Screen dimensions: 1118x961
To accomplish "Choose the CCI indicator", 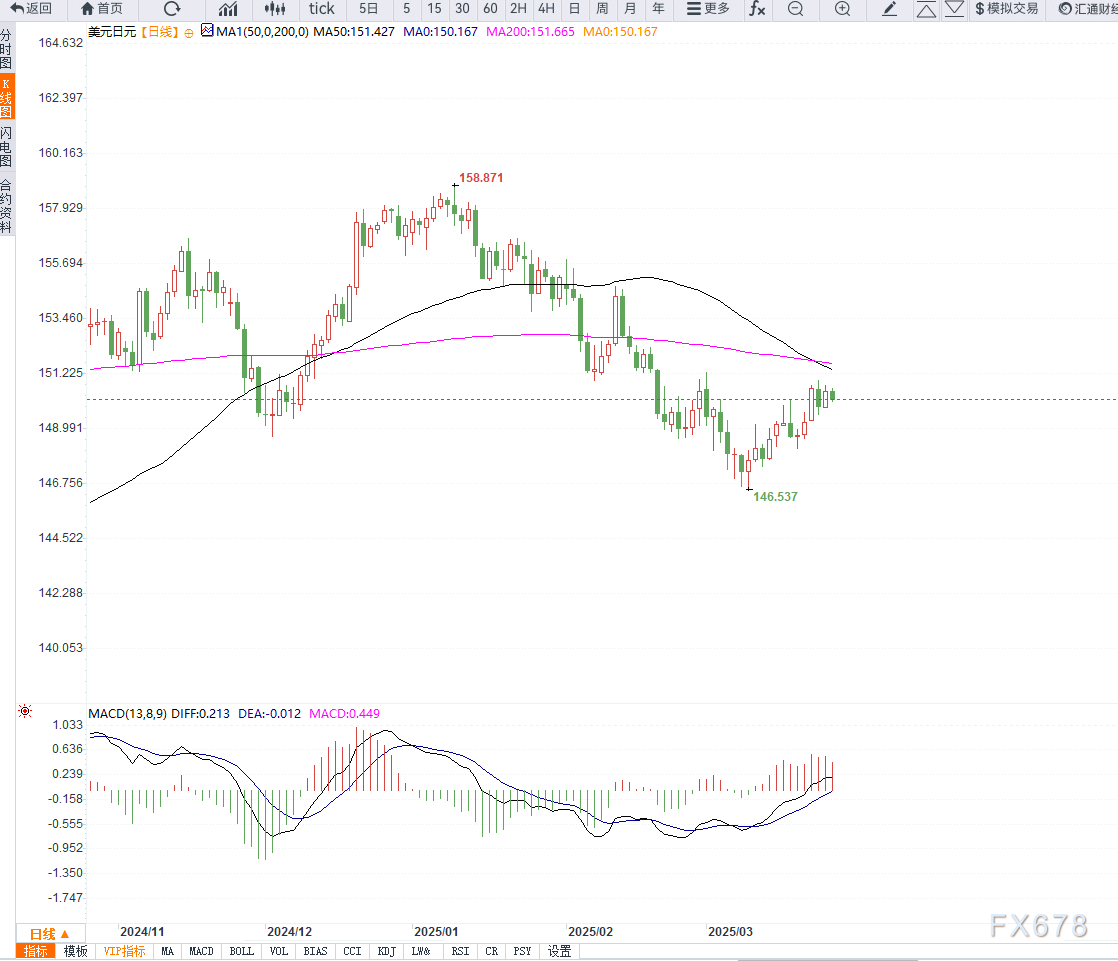I will tap(352, 951).
